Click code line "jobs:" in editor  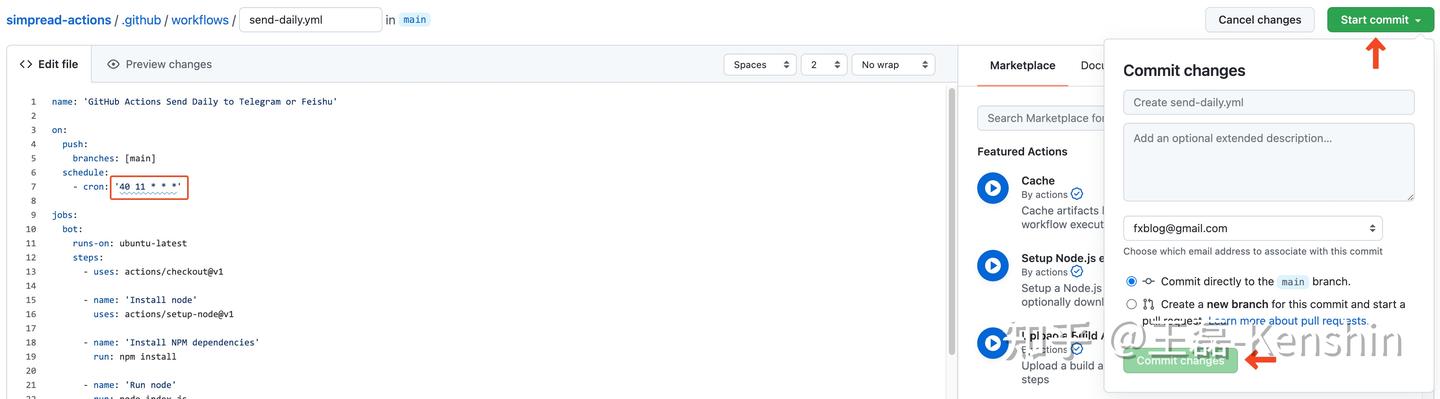64,215
